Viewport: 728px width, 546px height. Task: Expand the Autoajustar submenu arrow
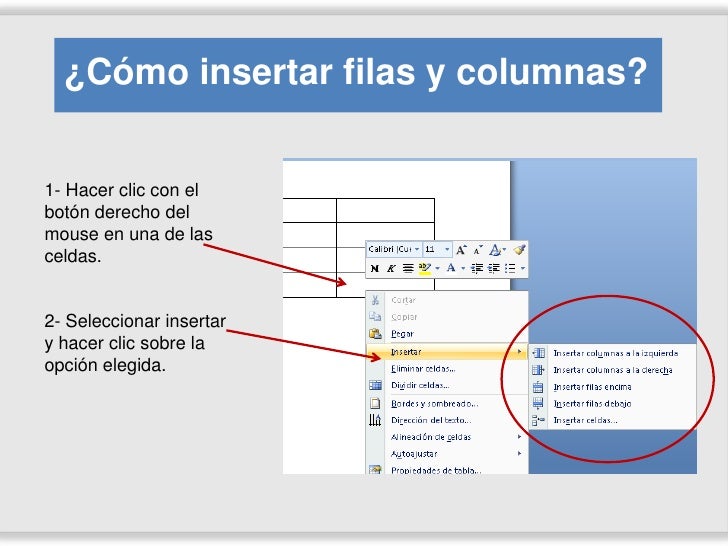[520, 454]
